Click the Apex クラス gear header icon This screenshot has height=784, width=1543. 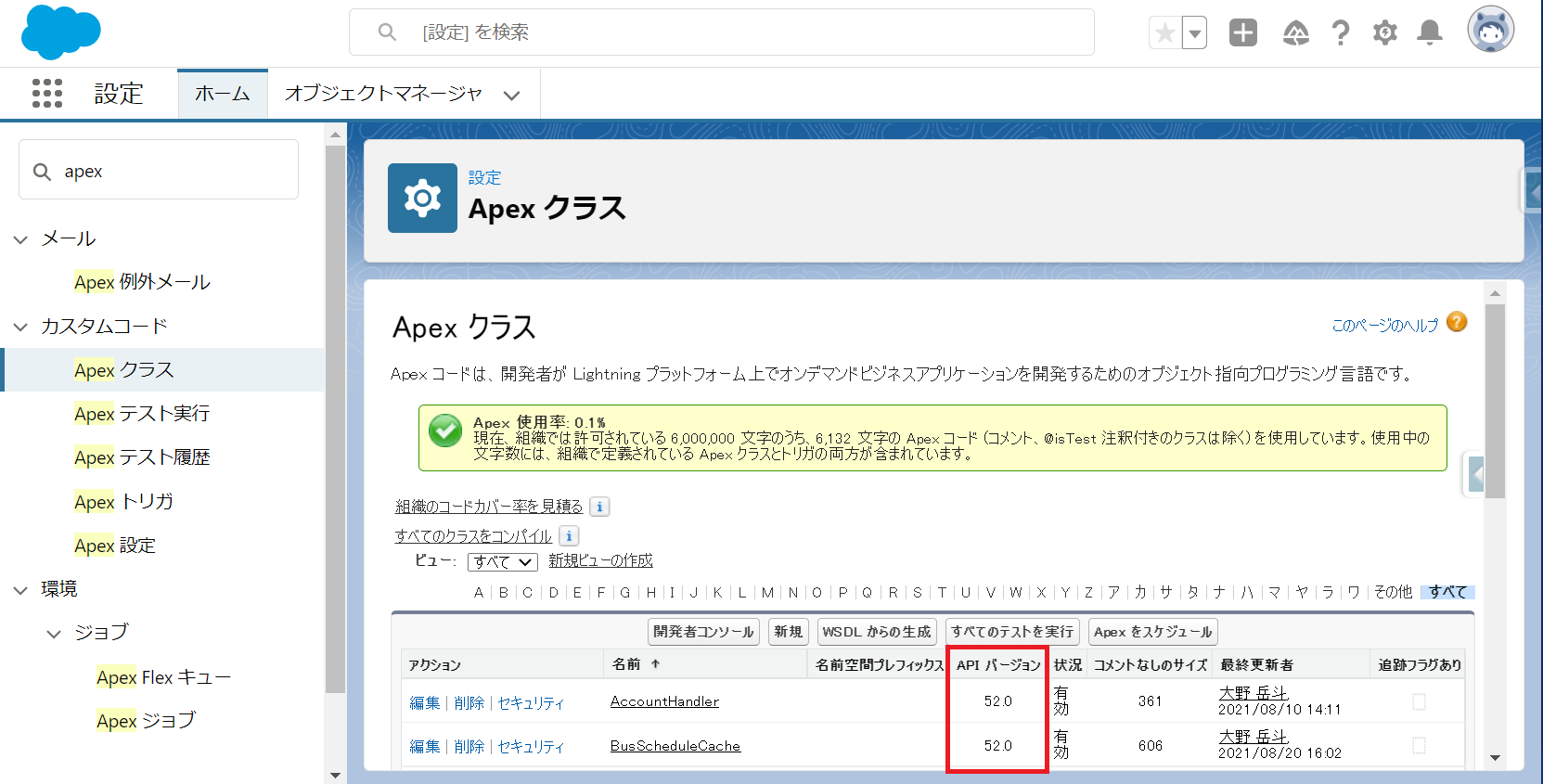click(x=422, y=198)
